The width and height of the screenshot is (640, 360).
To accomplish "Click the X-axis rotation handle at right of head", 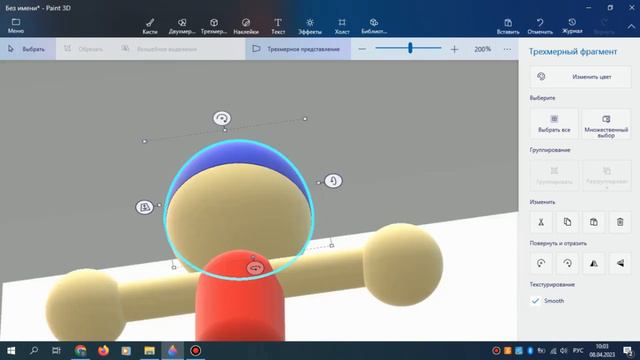I will pyautogui.click(x=333, y=181).
